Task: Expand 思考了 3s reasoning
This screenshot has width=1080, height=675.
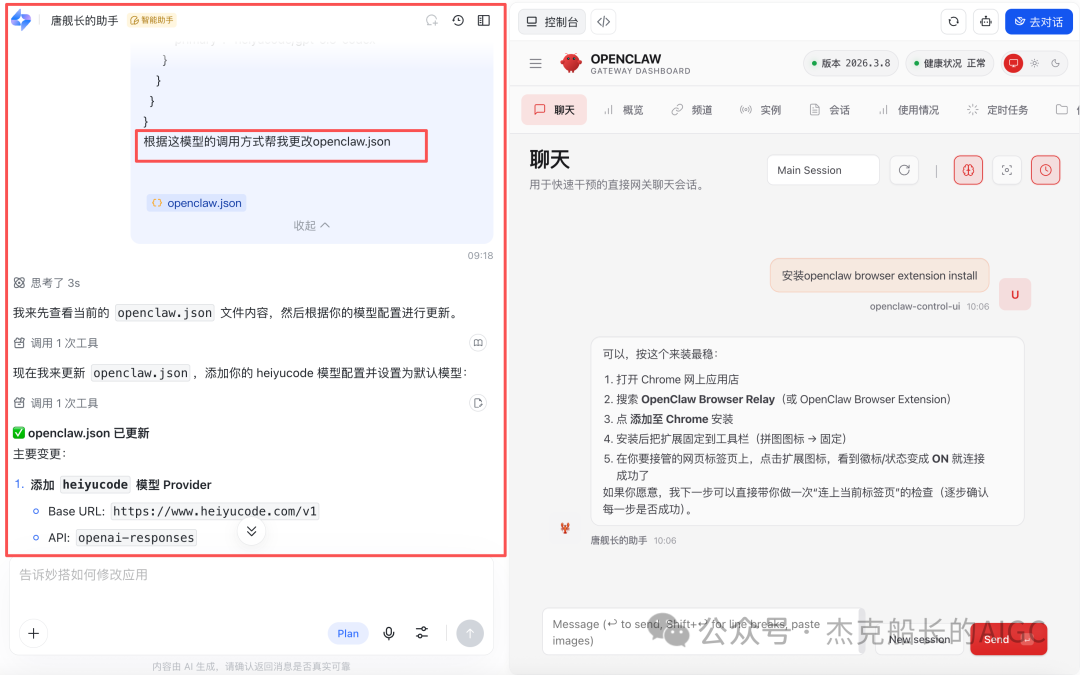Action: click(x=47, y=283)
